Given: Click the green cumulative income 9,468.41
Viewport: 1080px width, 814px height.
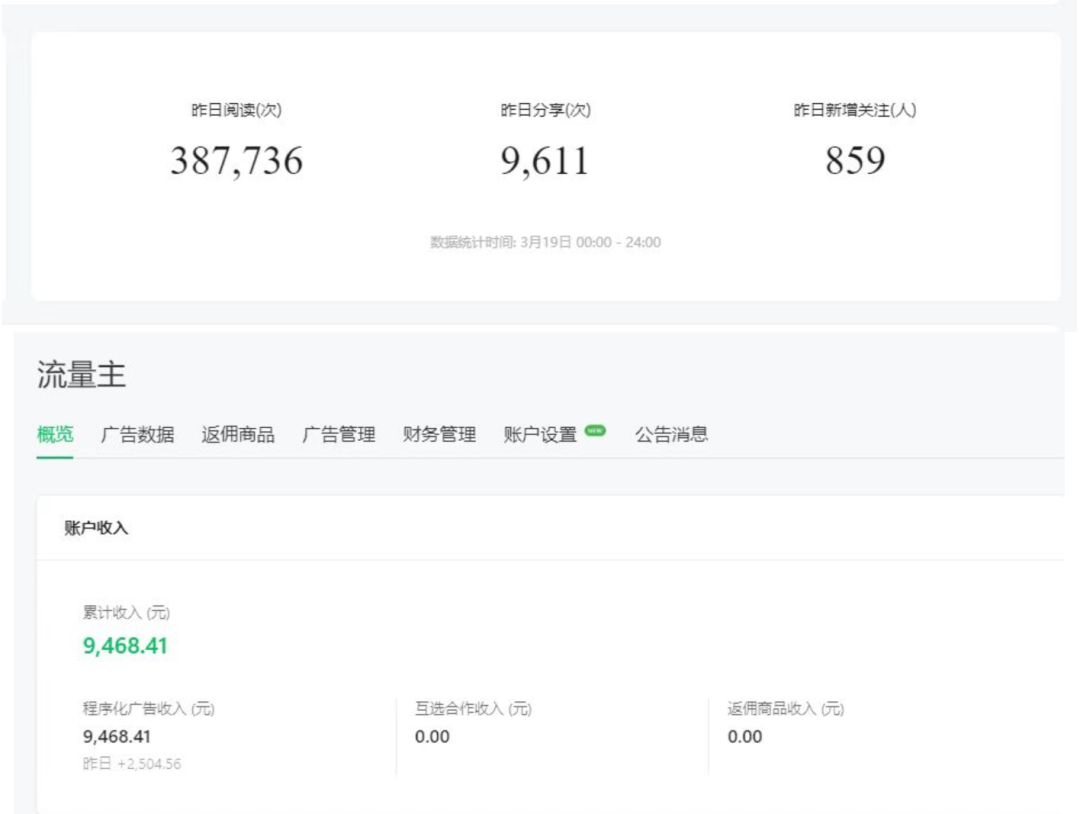Looking at the screenshot, I should [124, 646].
